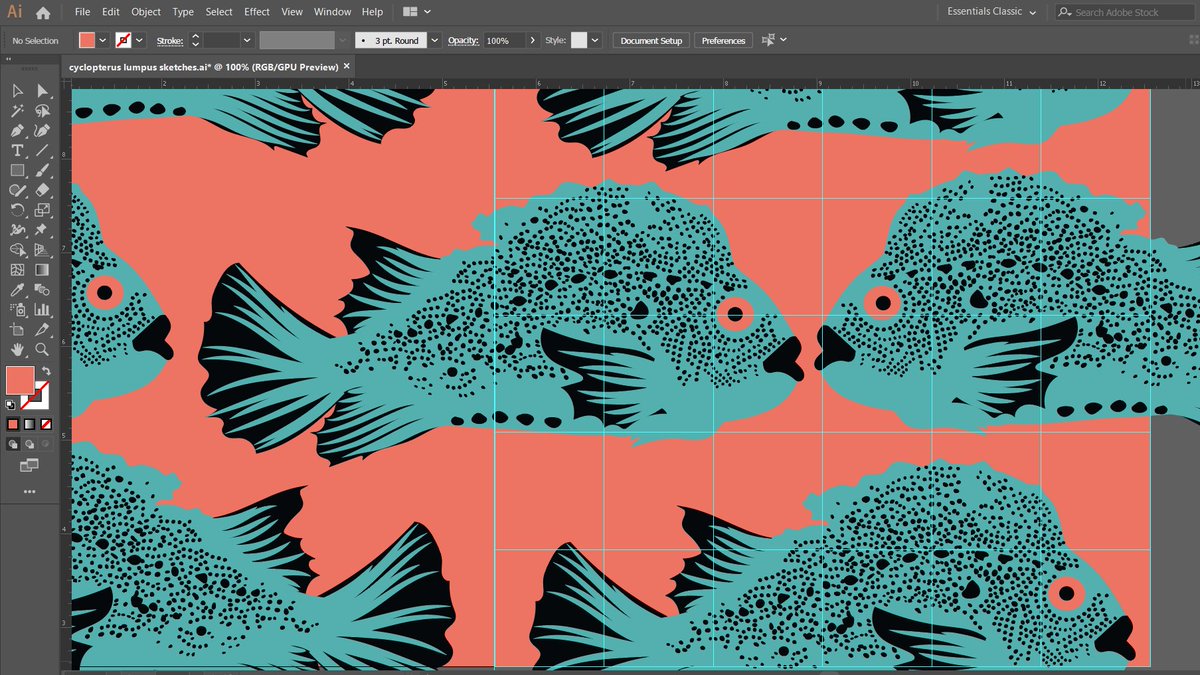Select the Symbol Sprayer tool
Viewport: 1200px width, 675px height.
pyautogui.click(x=17, y=310)
